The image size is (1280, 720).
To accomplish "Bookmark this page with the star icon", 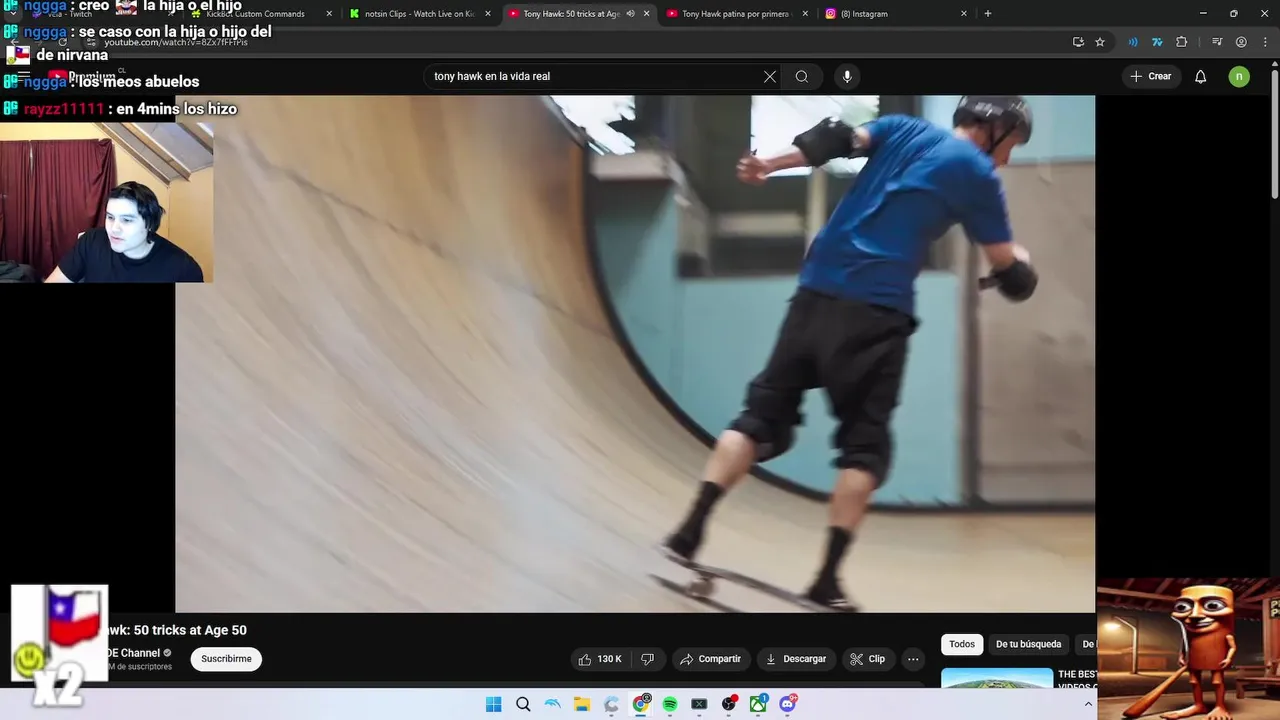I will coord(1100,42).
